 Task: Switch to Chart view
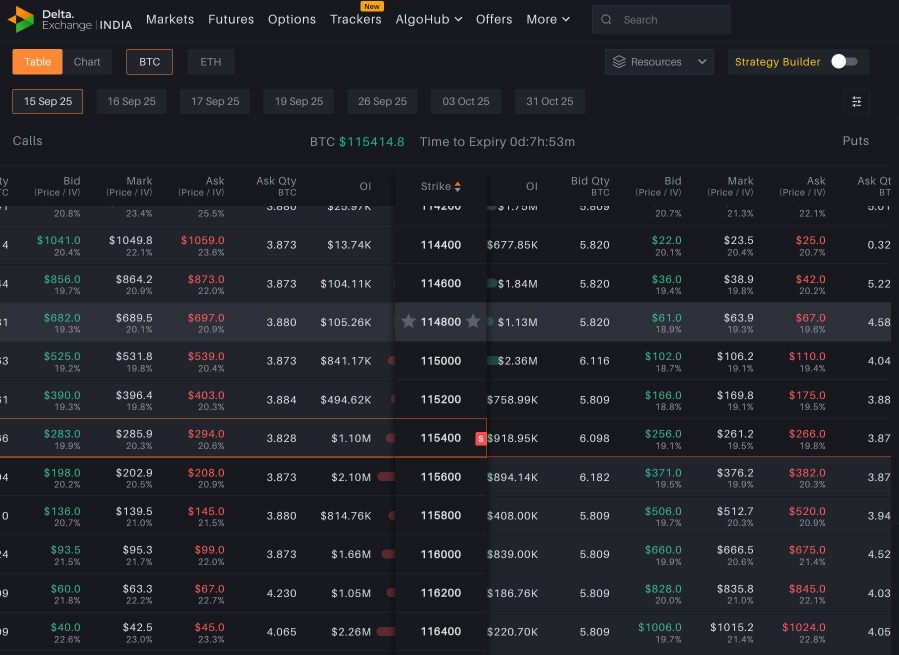[87, 62]
